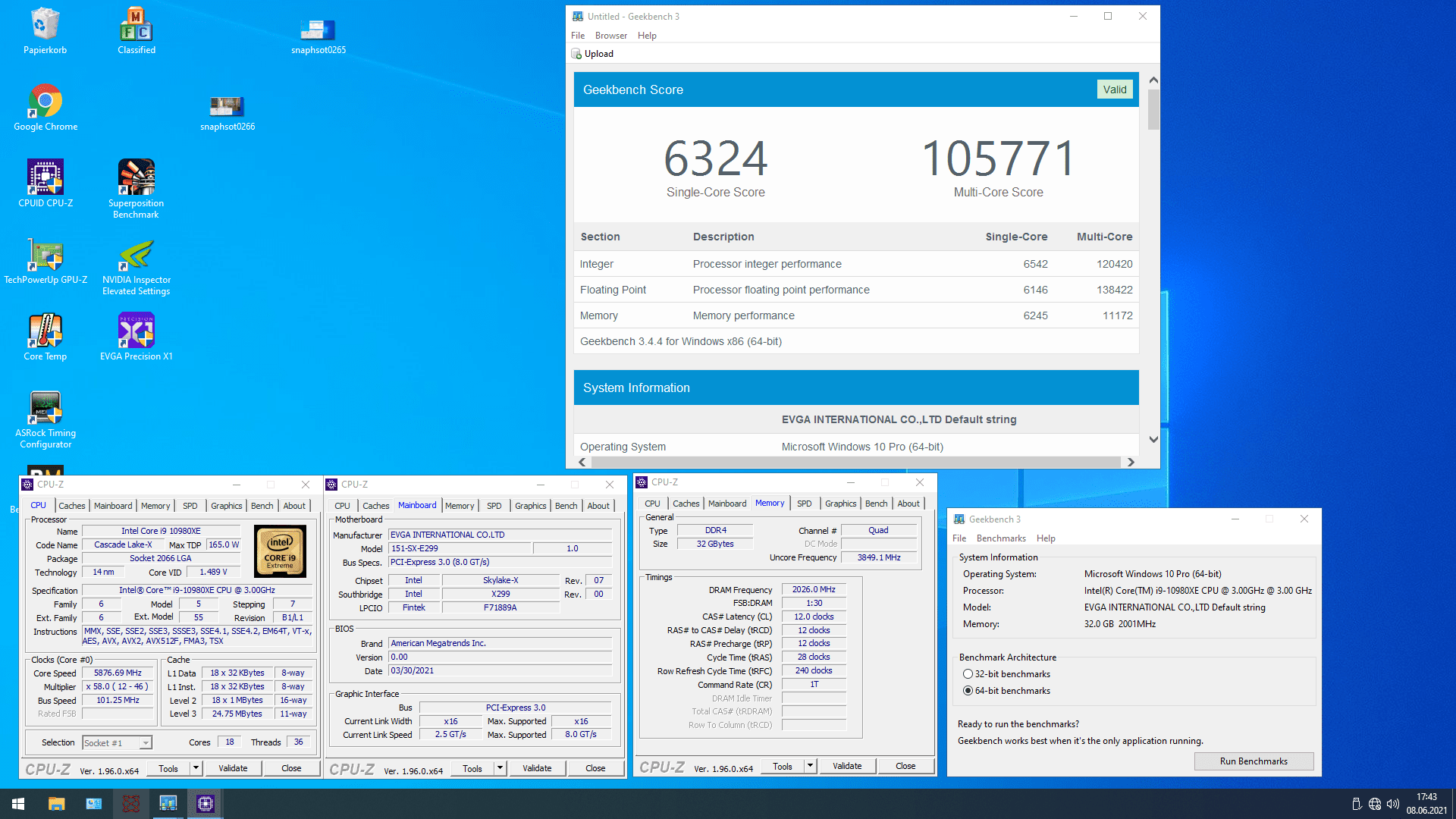This screenshot has height=819, width=1456.
Task: Open the snaphsot0265 desktop file
Action: click(318, 36)
